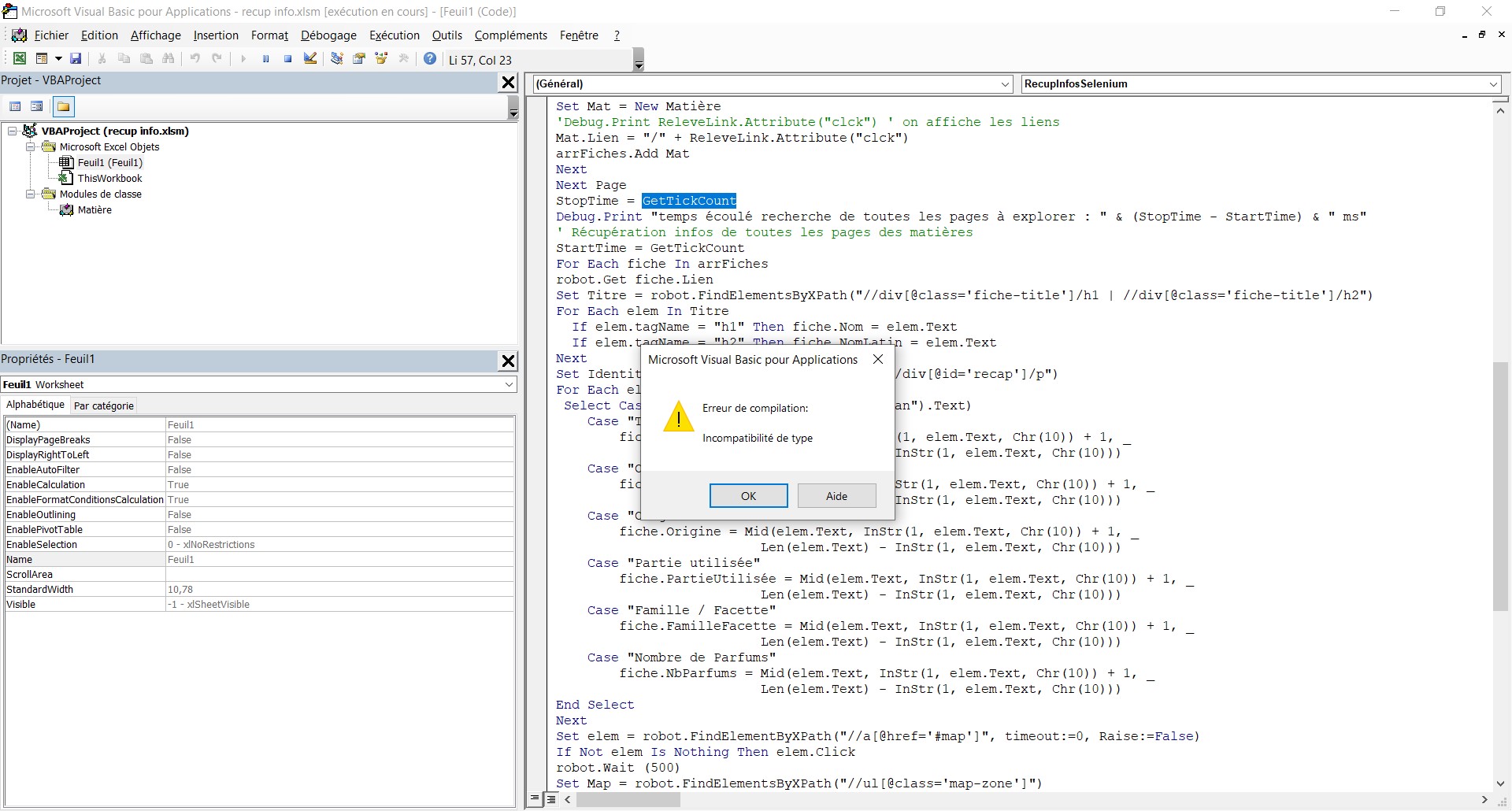Close the Projet - VBAProject panel
The height and width of the screenshot is (811, 1512).
(x=509, y=82)
